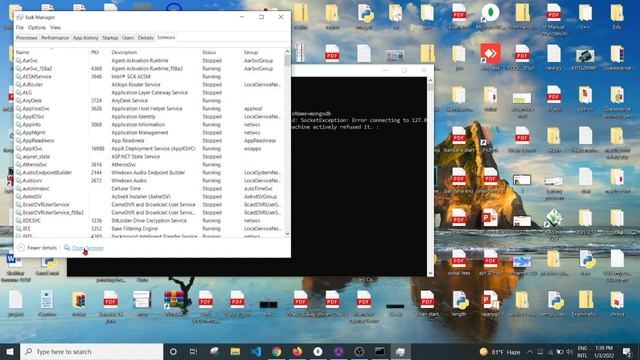Screen dimensions: 640x360
Task: Switch to the Details tab
Action: pyautogui.click(x=145, y=38)
